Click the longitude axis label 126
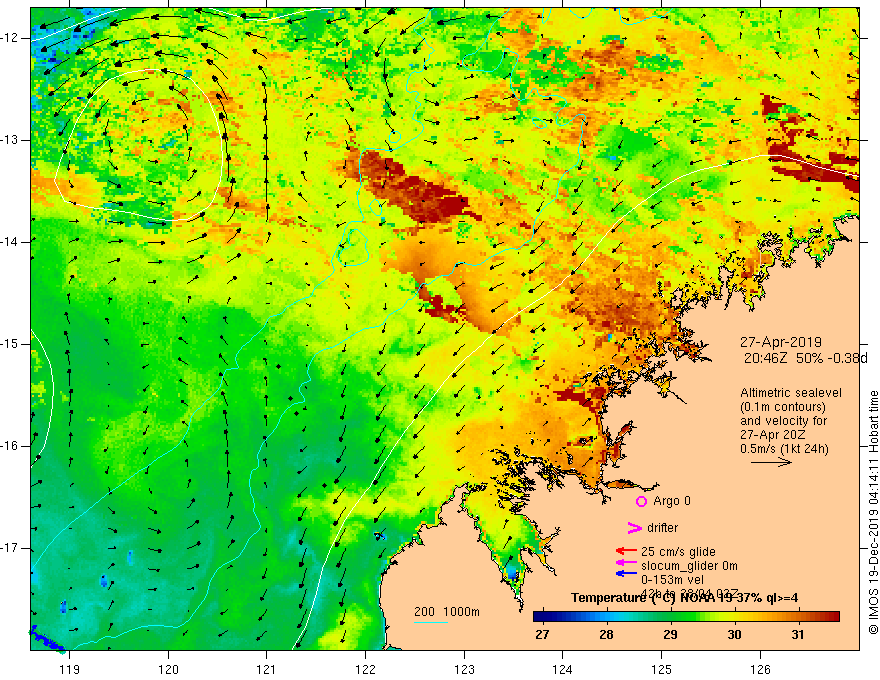The height and width of the screenshot is (680, 880). 760,669
